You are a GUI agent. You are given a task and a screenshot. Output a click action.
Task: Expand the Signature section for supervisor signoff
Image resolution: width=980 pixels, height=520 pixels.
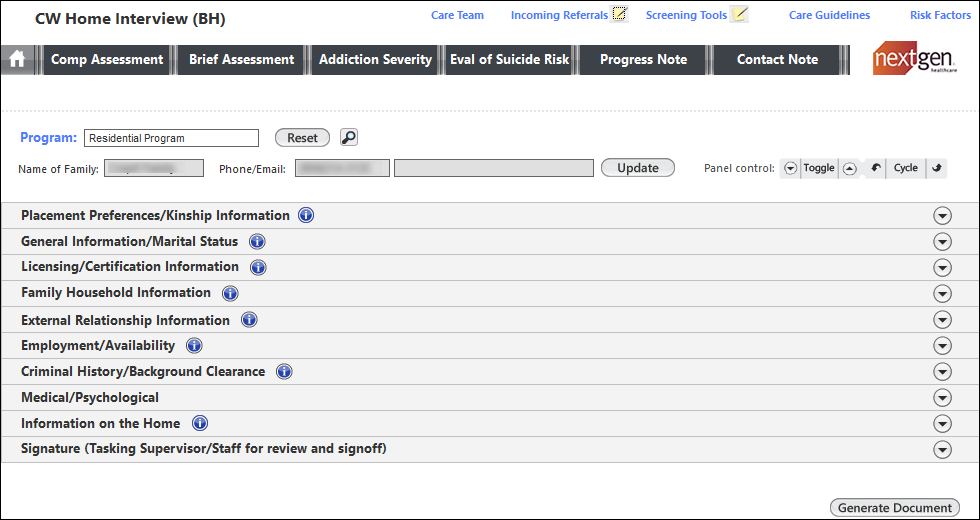pos(941,449)
